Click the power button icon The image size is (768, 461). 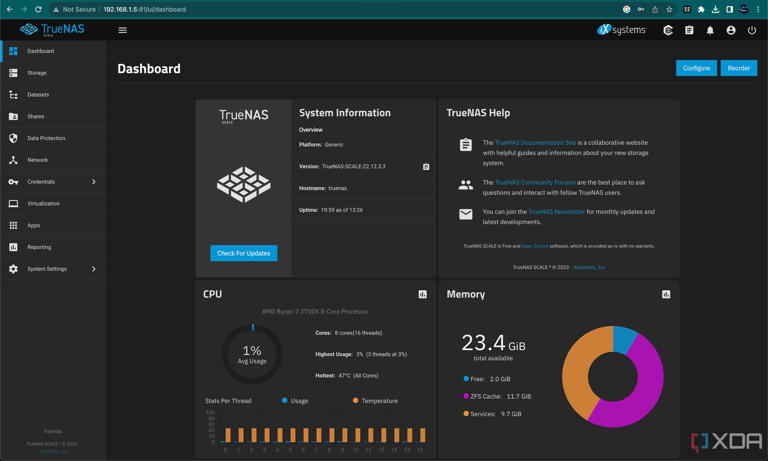[x=752, y=30]
